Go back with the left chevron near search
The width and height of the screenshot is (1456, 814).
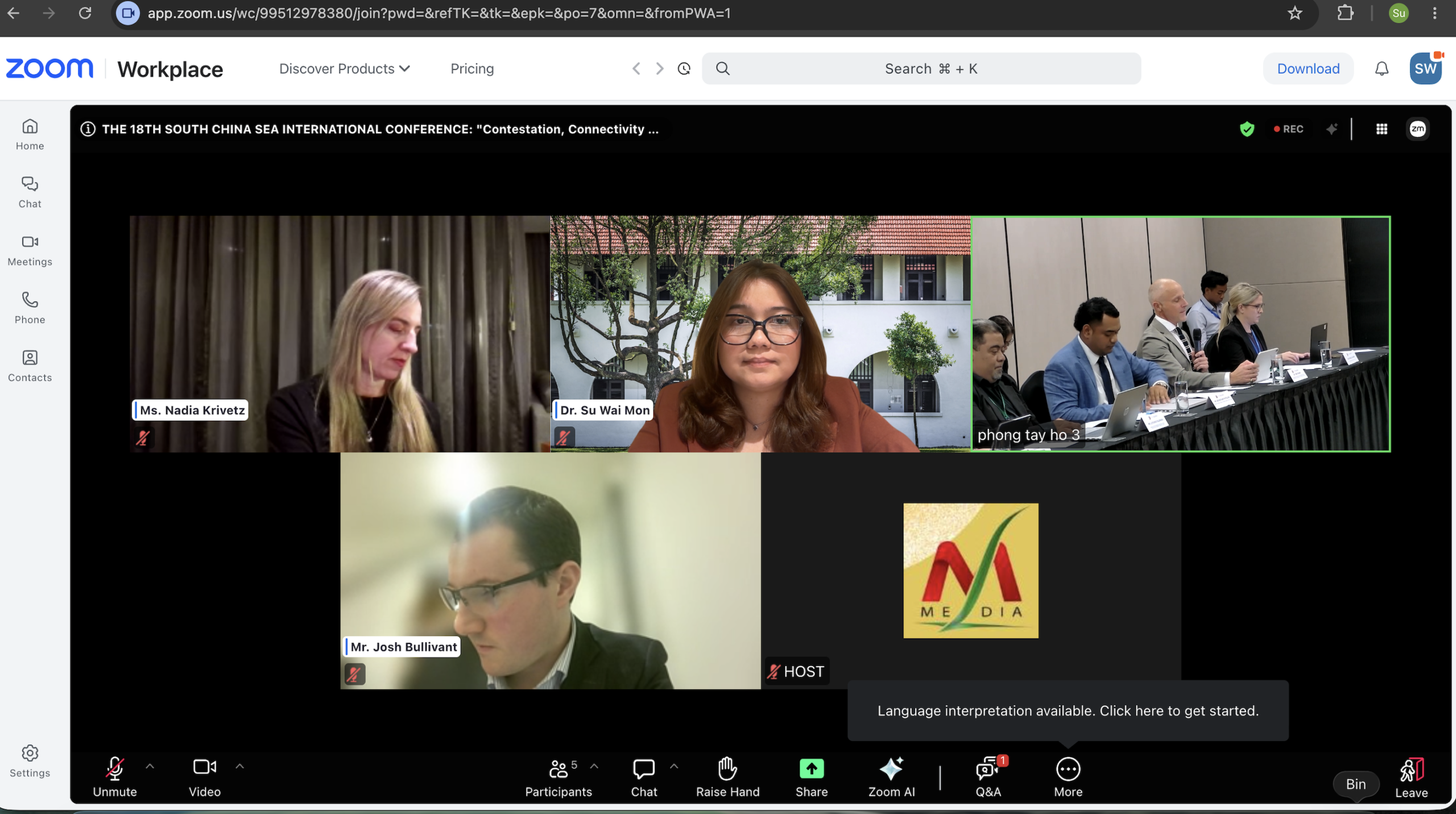click(636, 69)
